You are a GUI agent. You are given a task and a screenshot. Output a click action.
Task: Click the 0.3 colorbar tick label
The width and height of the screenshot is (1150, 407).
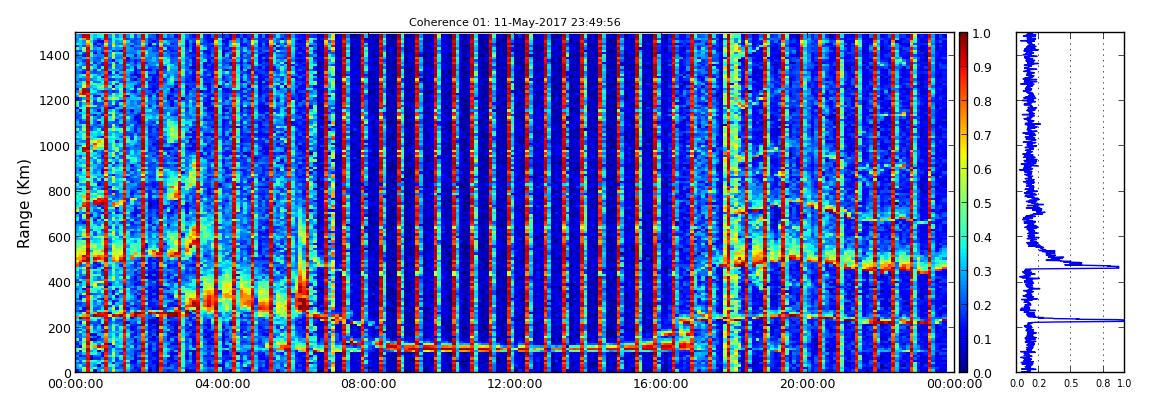[x=982, y=271]
